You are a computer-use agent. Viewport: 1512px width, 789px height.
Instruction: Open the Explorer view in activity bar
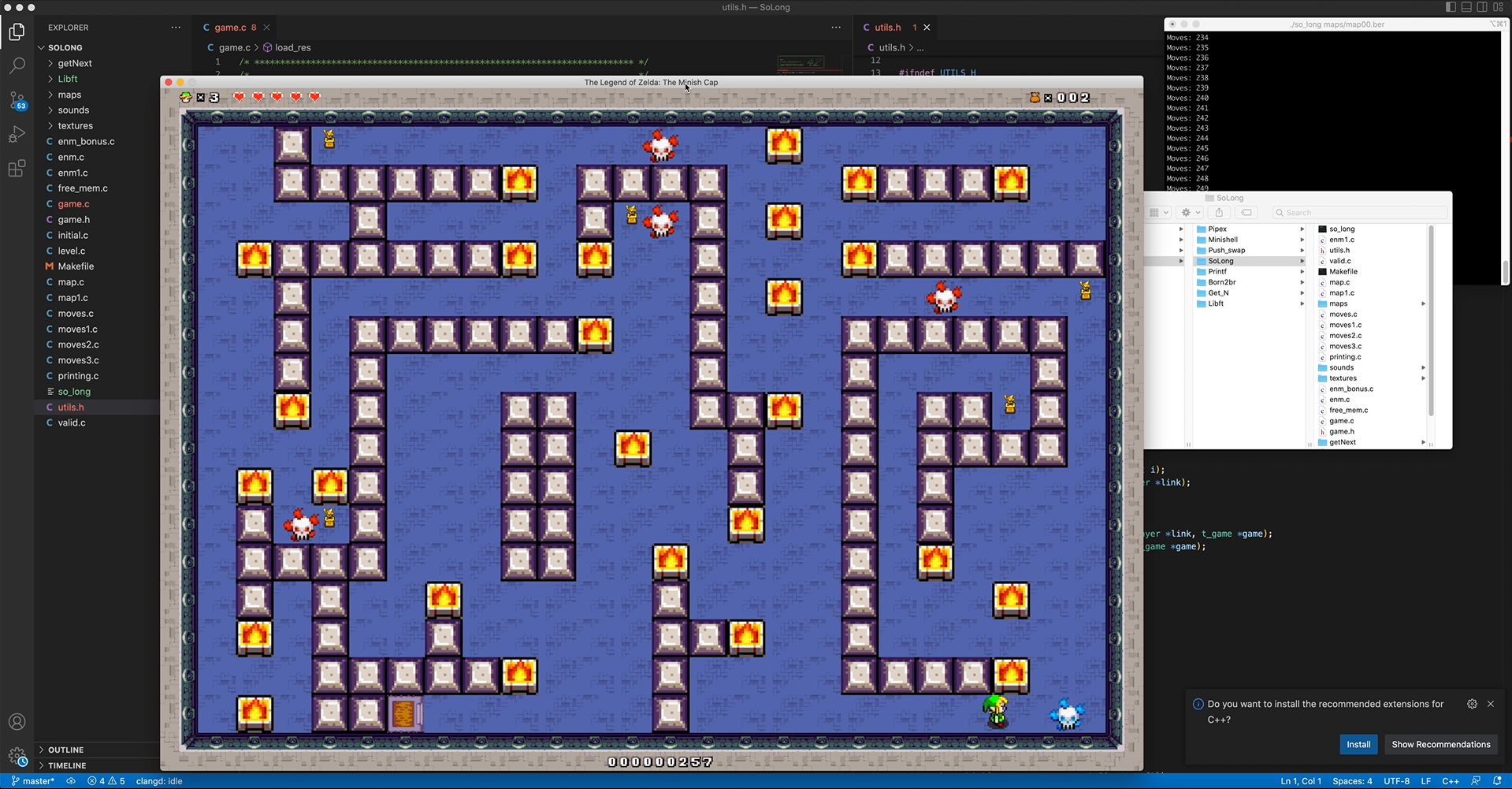(x=17, y=32)
